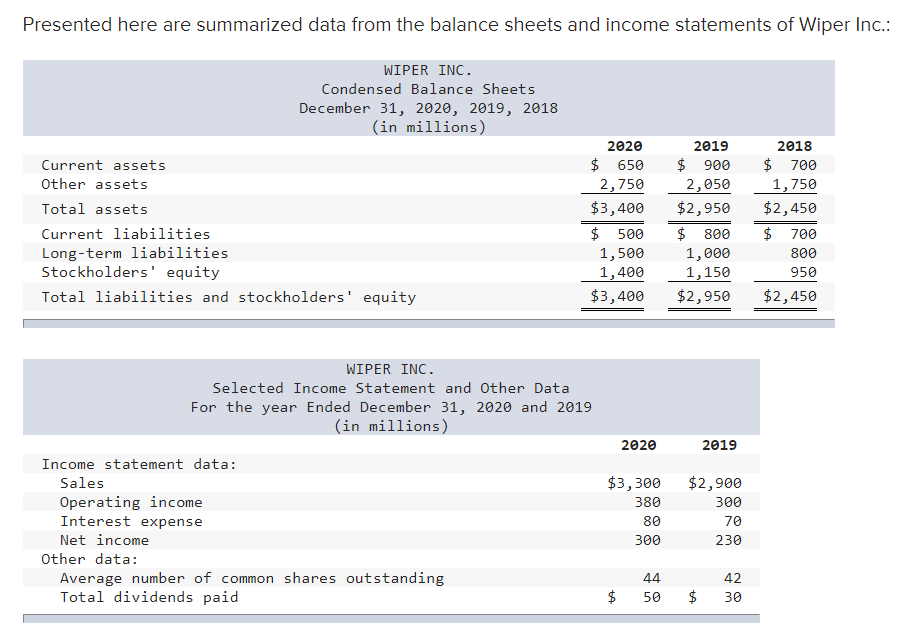Click the 'Other data:' label
This screenshot has width=924, height=637.
(90, 559)
